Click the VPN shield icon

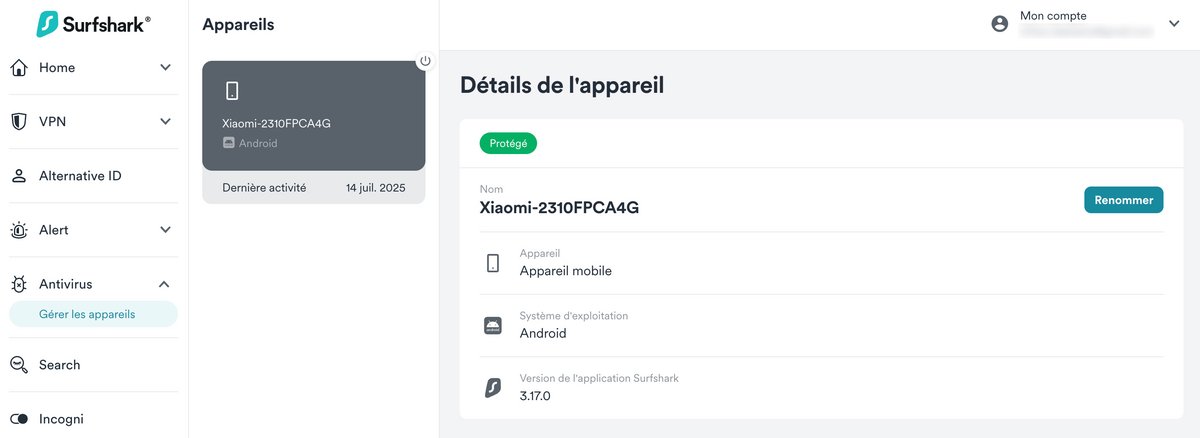(19, 122)
